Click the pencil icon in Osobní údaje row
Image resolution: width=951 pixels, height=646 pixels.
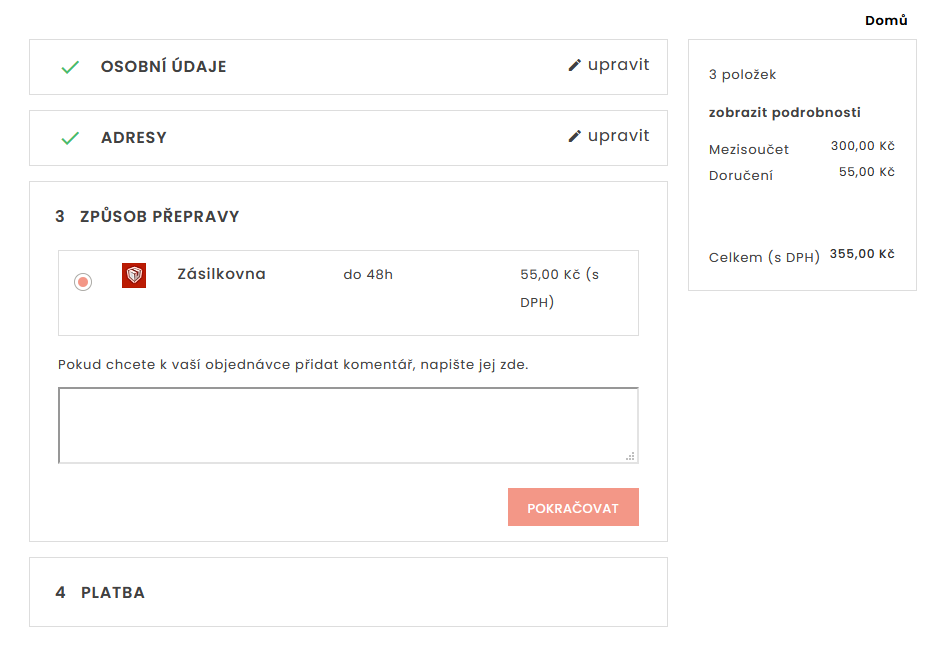pos(574,65)
